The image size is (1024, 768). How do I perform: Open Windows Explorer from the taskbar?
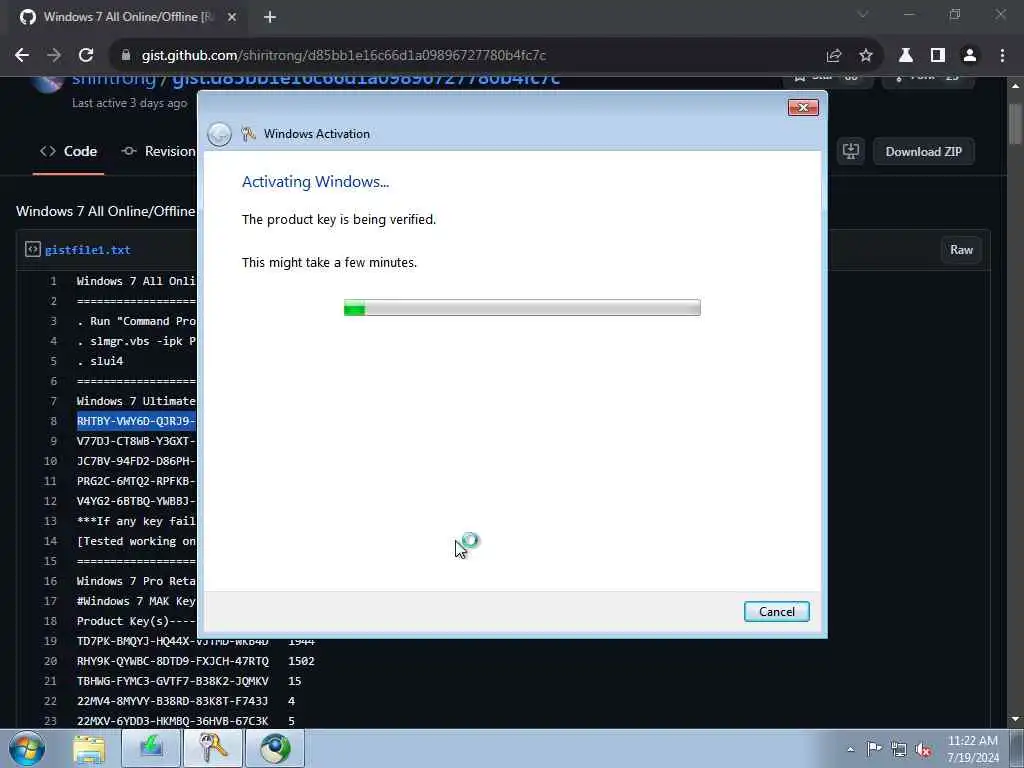pos(89,749)
